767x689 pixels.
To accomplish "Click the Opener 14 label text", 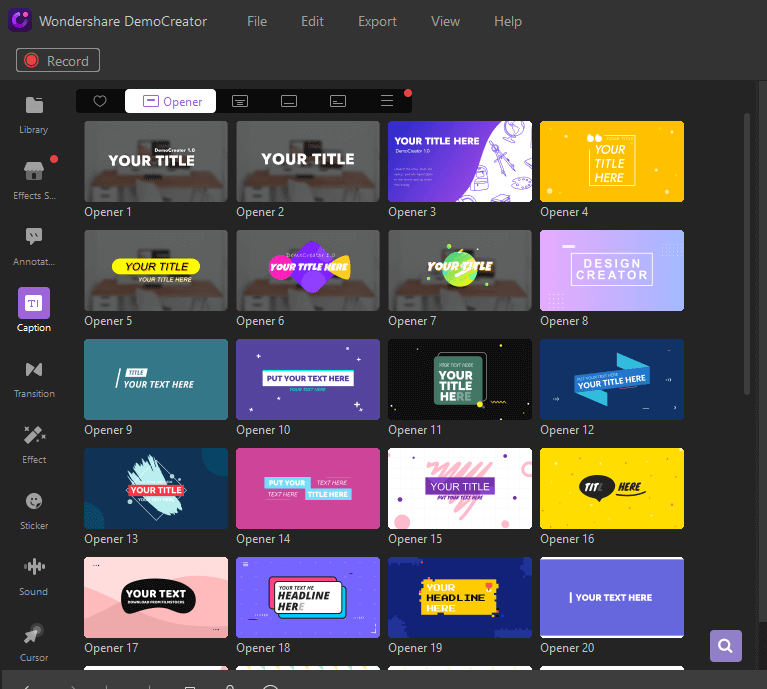I will point(263,539).
